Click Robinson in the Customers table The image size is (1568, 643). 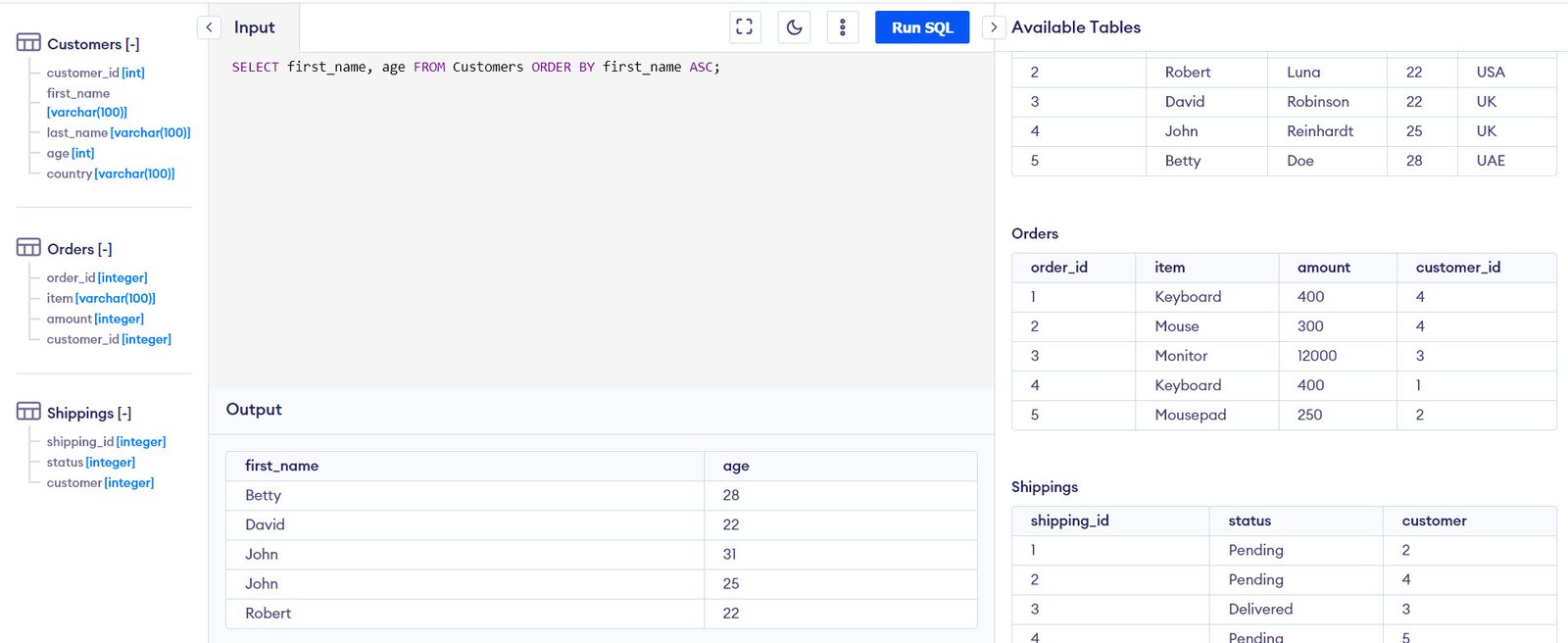point(1318,101)
